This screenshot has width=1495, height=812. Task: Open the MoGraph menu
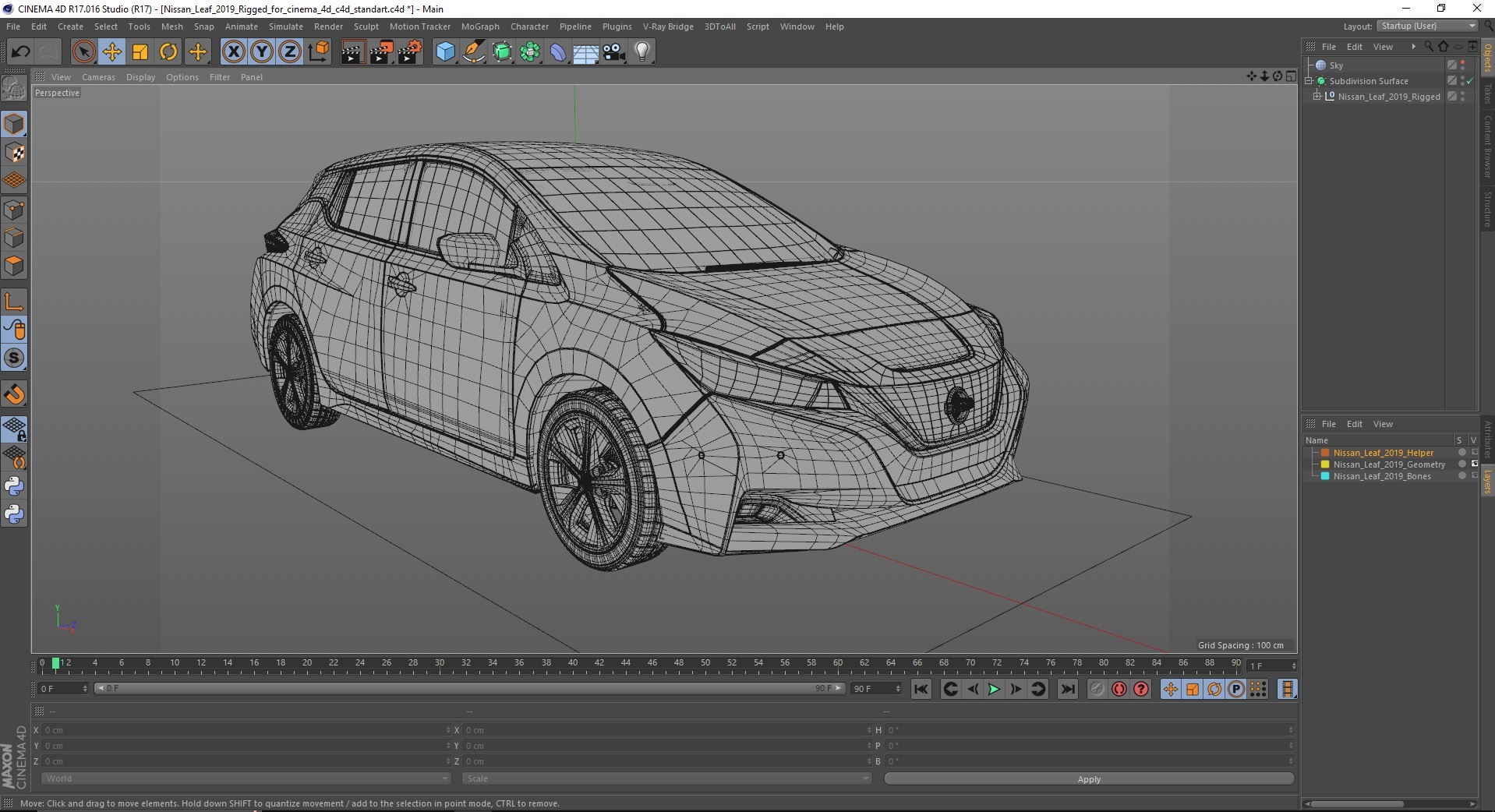click(x=480, y=26)
